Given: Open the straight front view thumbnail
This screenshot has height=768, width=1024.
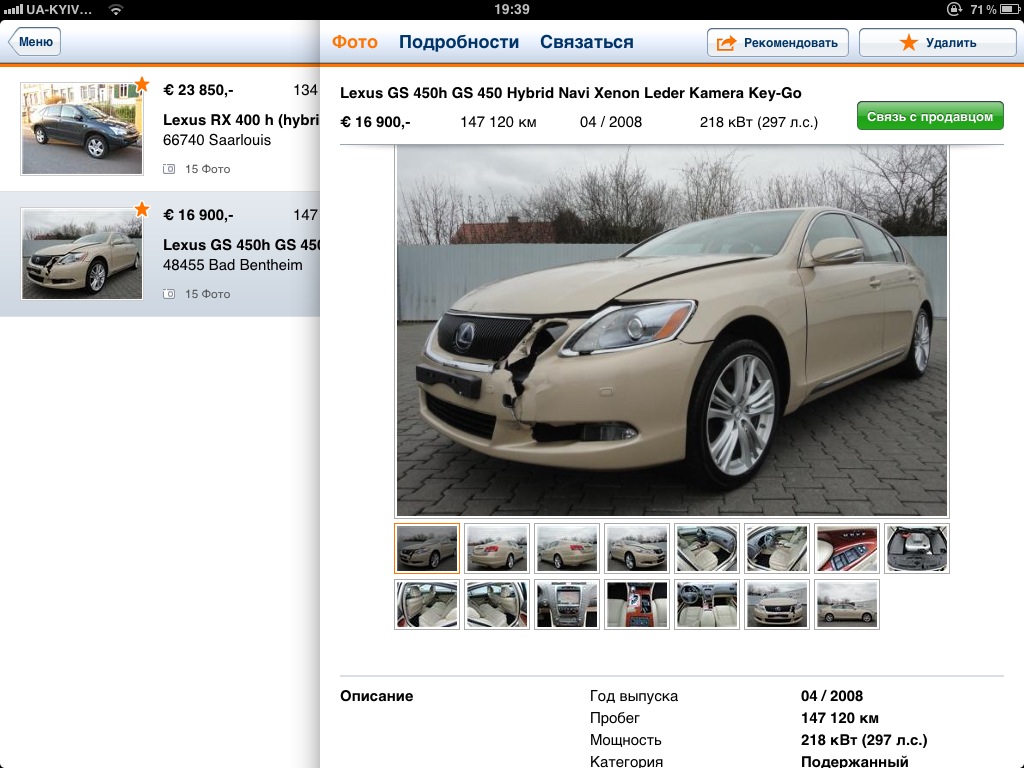Looking at the screenshot, I should click(777, 604).
